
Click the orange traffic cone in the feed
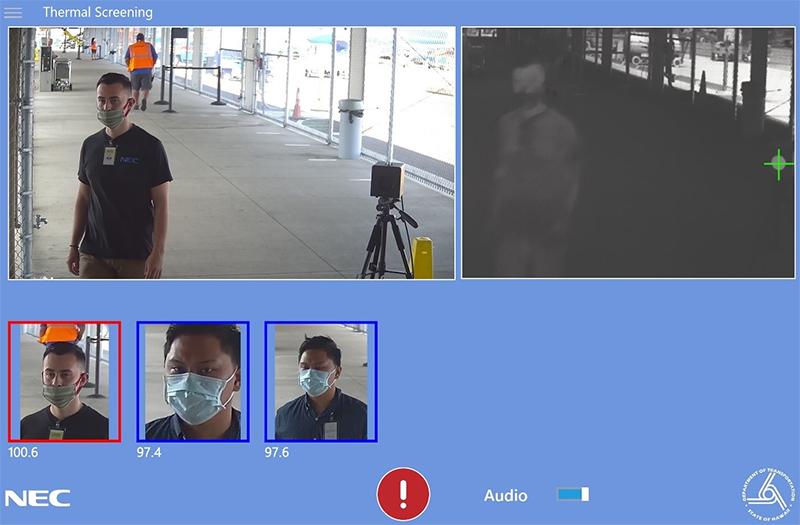tap(296, 105)
